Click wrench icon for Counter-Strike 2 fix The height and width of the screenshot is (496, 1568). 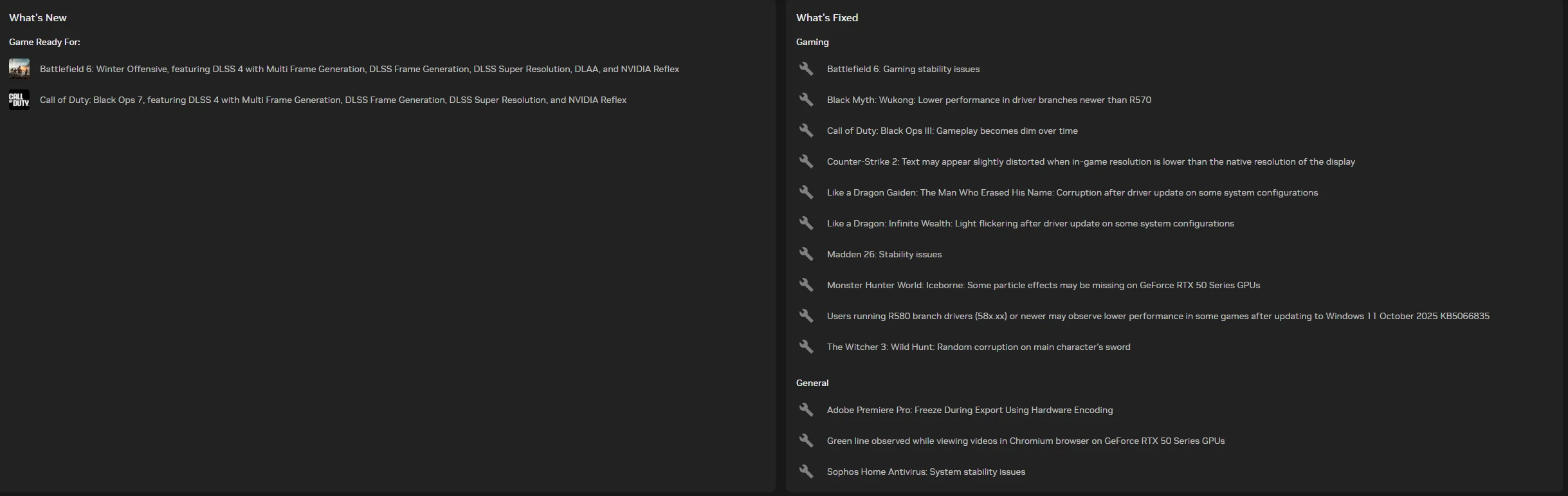coord(806,161)
